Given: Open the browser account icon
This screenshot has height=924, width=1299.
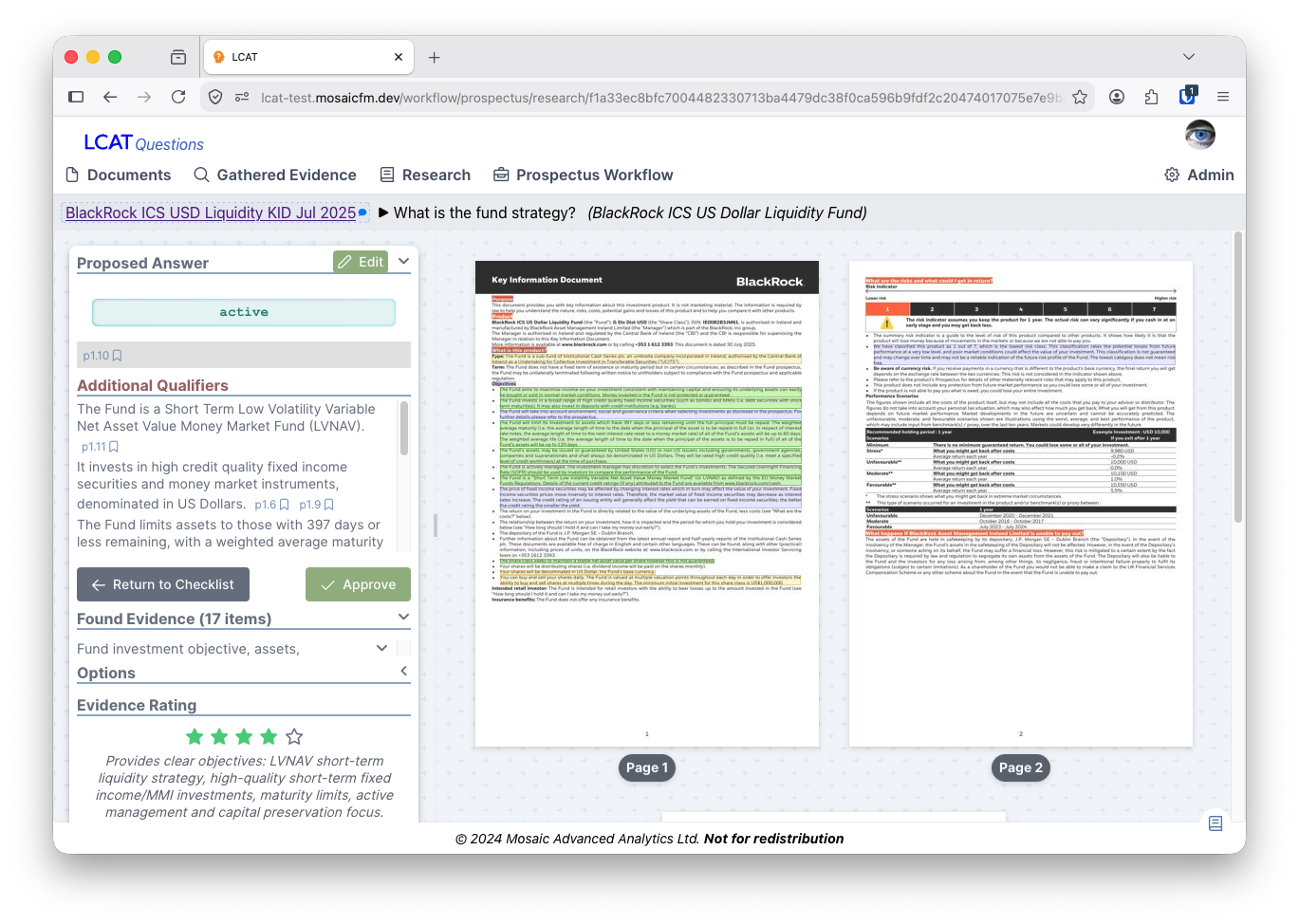Looking at the screenshot, I should coord(1117,97).
